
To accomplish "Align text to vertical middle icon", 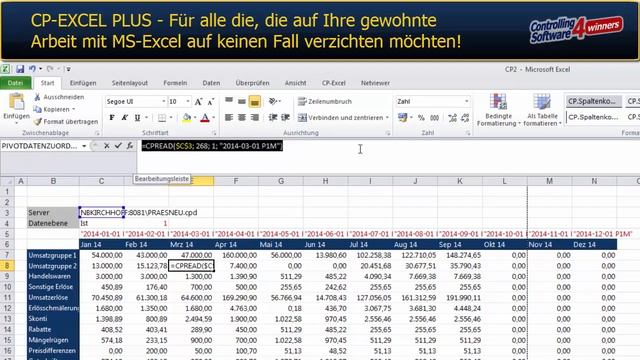I will click(242, 101).
